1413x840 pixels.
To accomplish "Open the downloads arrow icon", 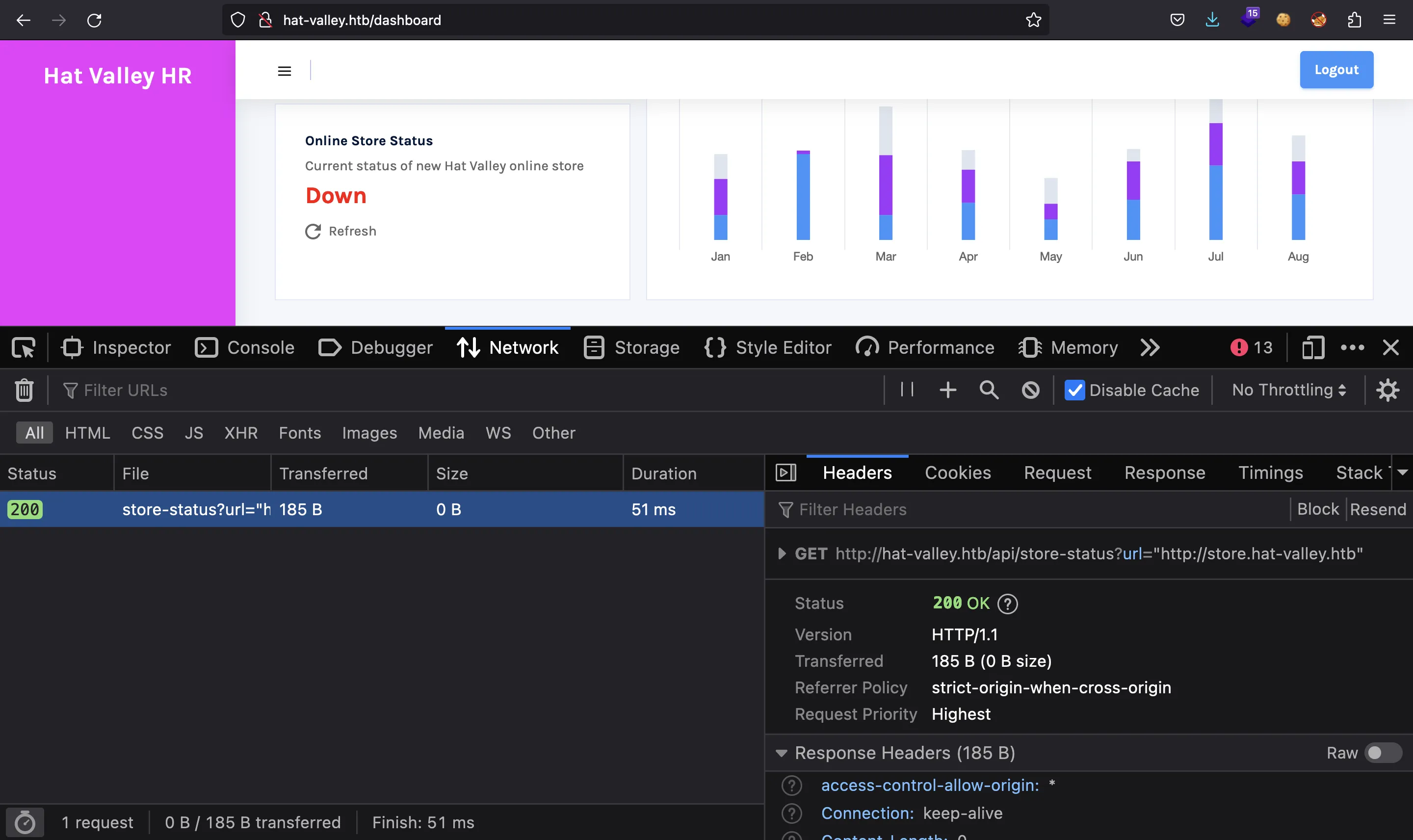I will [1212, 21].
